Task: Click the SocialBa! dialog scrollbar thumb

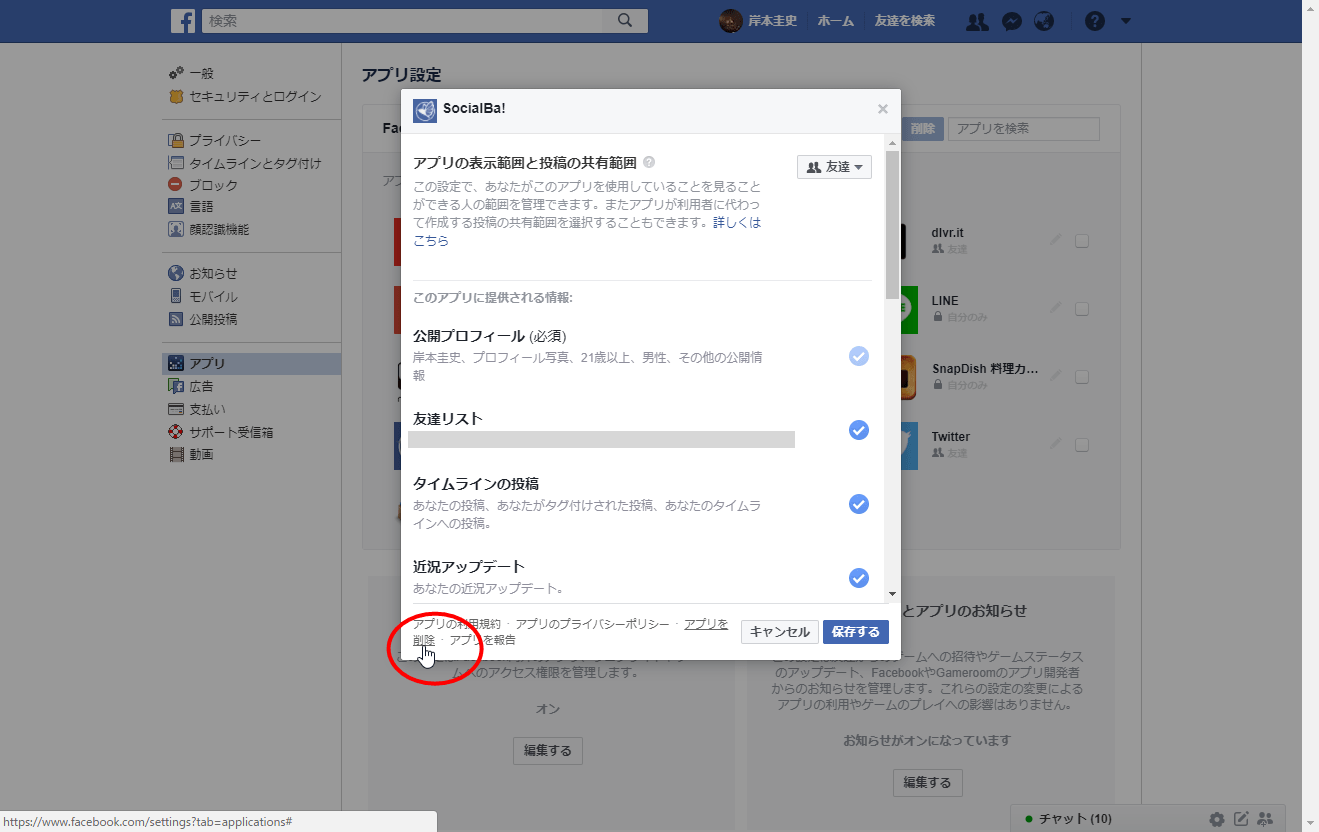Action: click(892, 225)
